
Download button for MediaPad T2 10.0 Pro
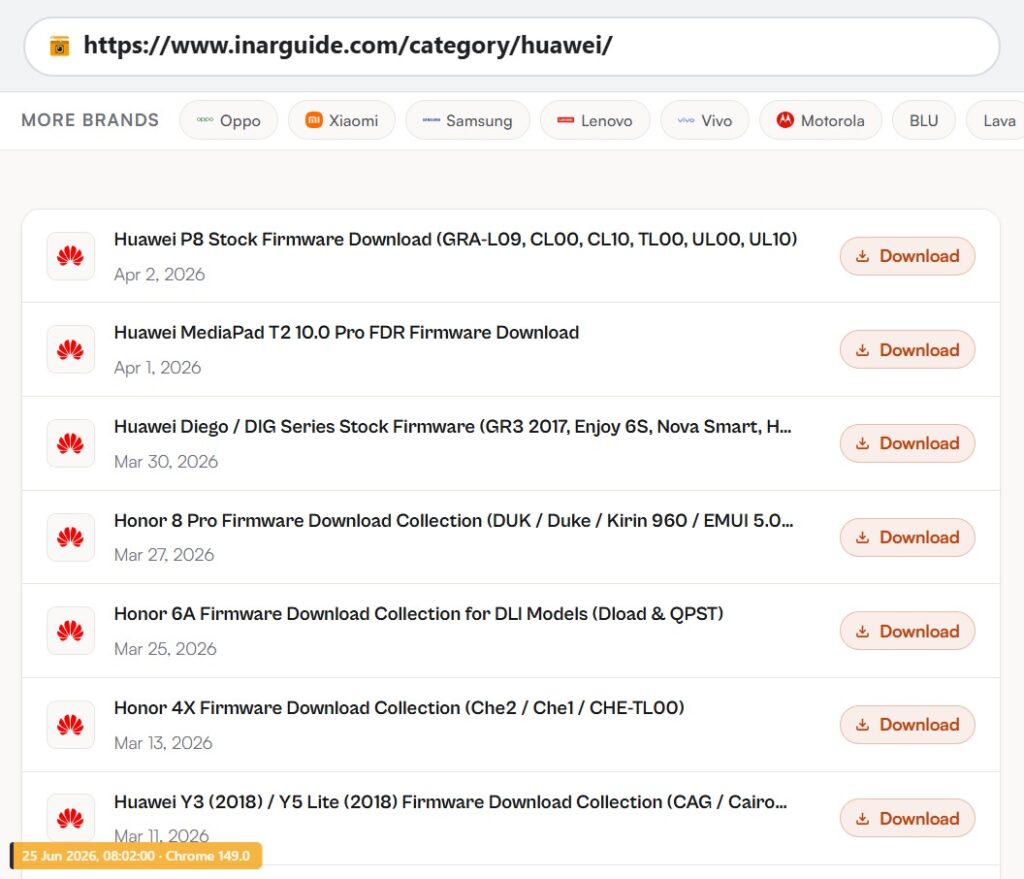coord(907,349)
